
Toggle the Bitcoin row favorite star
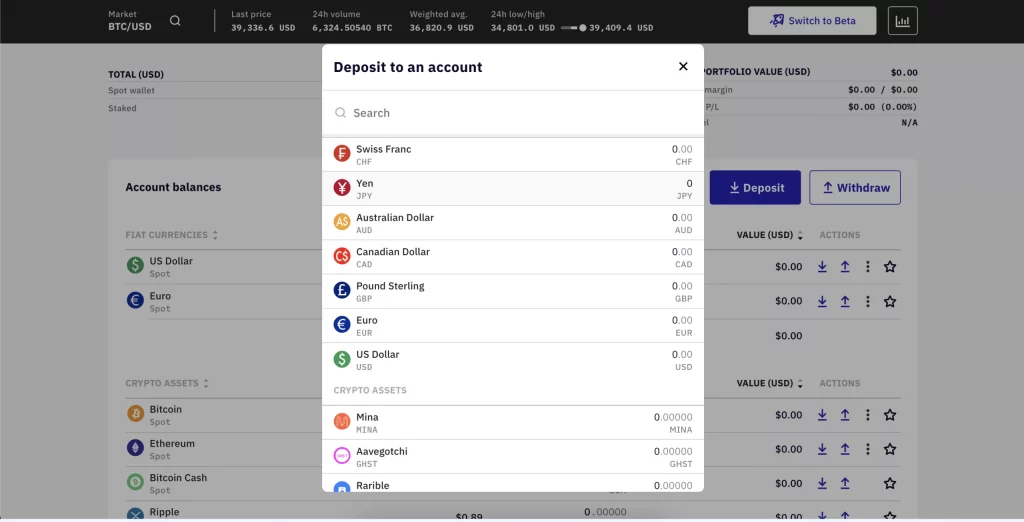[890, 415]
